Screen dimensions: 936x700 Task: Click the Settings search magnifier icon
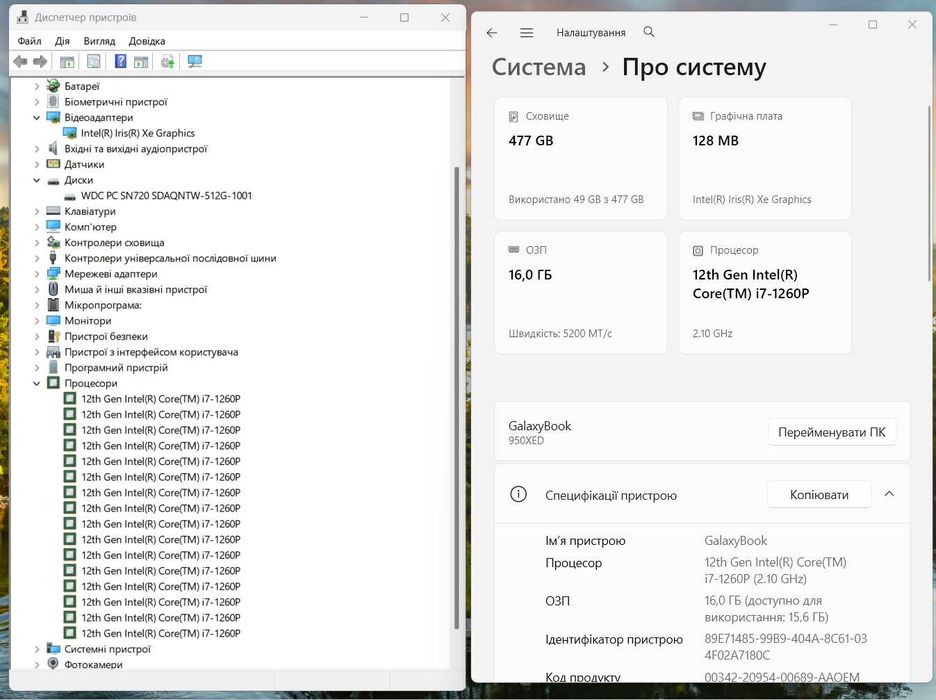pos(649,32)
